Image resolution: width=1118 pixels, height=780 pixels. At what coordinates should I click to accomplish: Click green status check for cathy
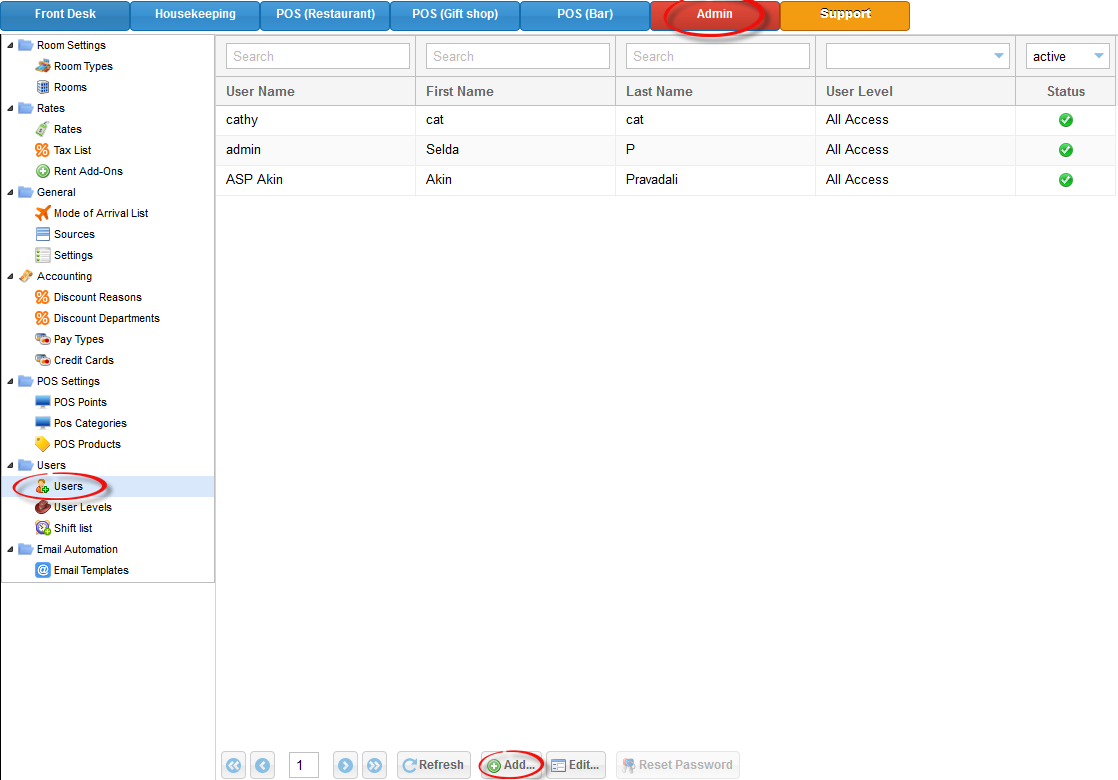[1066, 120]
